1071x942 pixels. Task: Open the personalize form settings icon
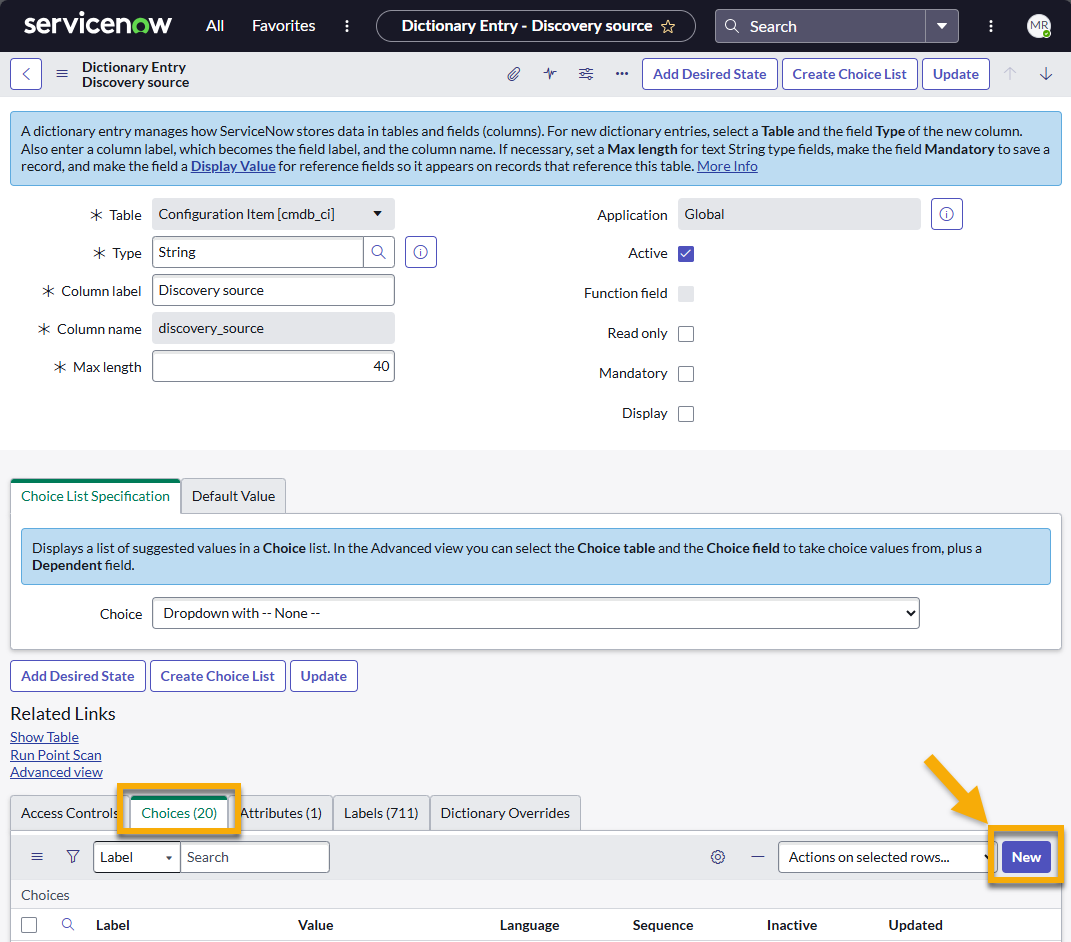[586, 74]
